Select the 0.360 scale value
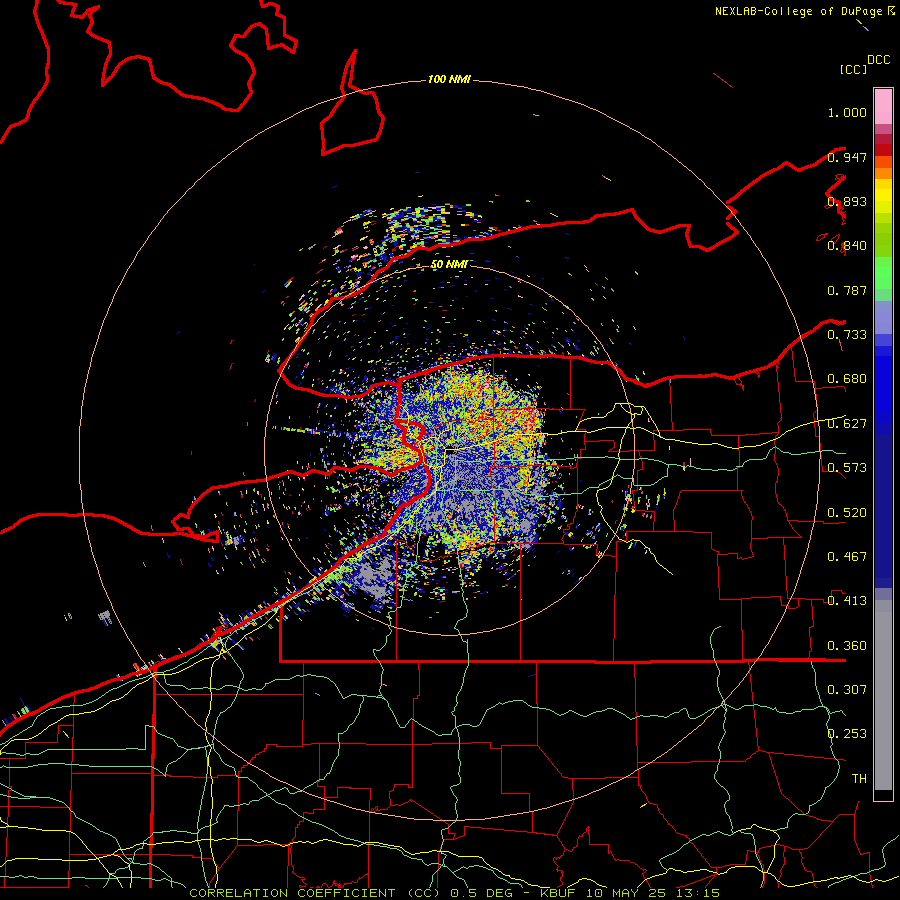This screenshot has height=900, width=900. click(847, 646)
